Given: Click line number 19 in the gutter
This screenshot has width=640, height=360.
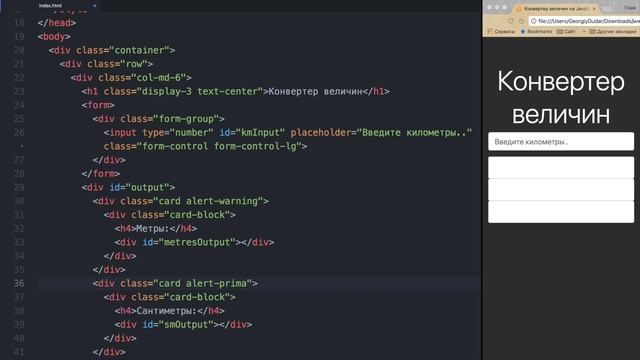Looking at the screenshot, I should [19, 36].
